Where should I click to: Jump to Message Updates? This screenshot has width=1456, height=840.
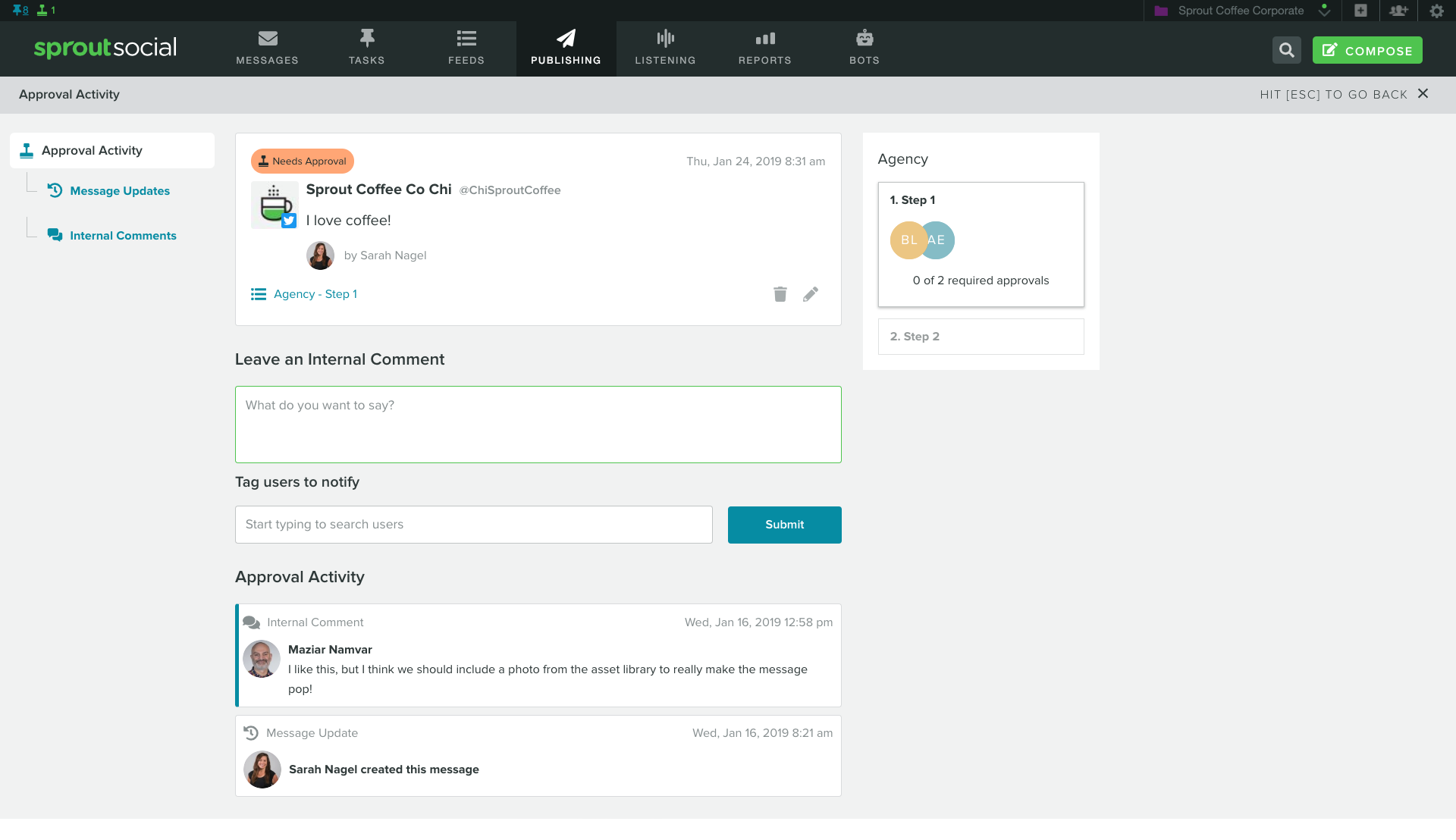[120, 191]
